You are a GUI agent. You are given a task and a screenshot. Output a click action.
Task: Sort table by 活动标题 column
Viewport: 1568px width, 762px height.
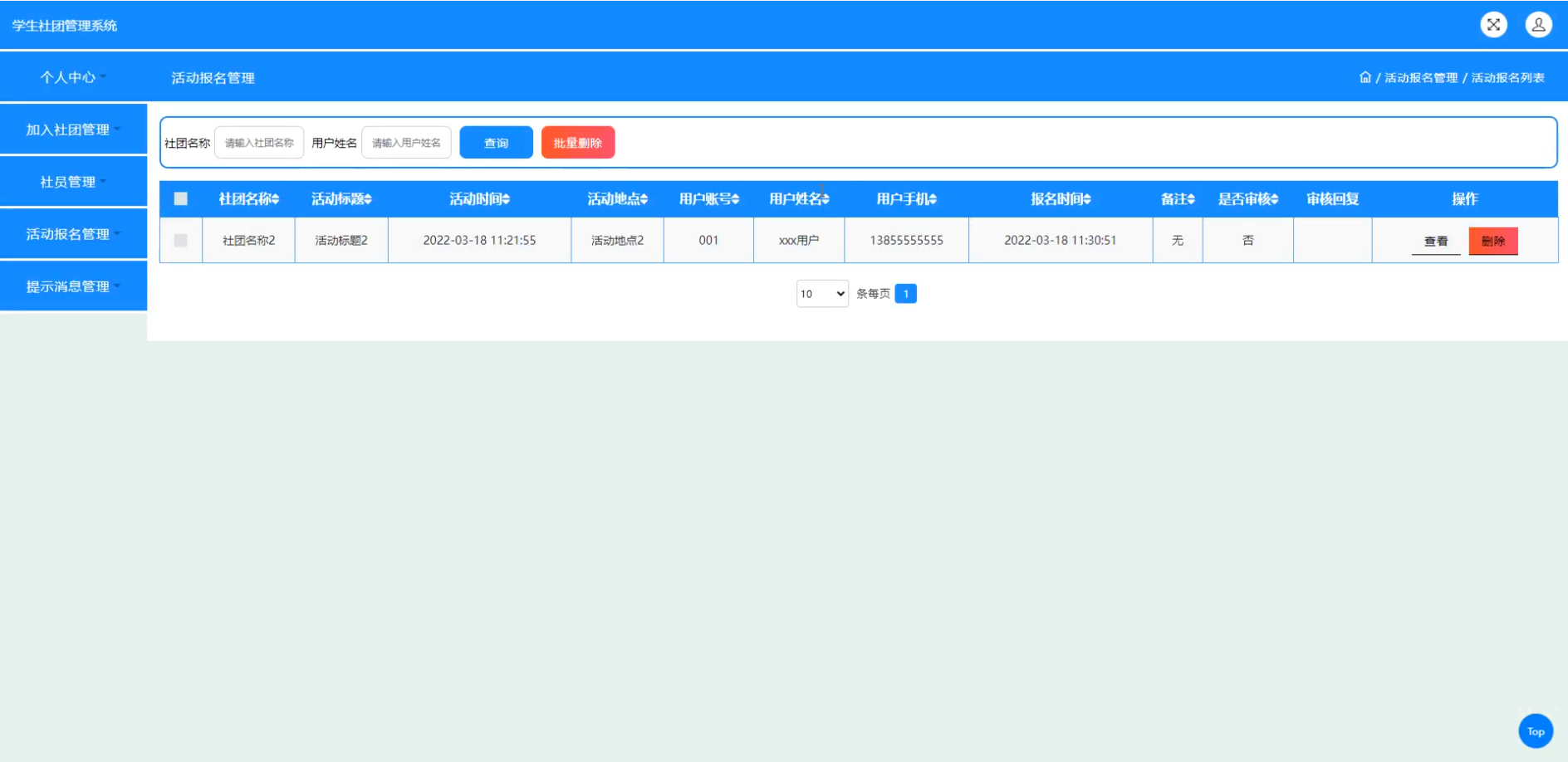coord(341,199)
